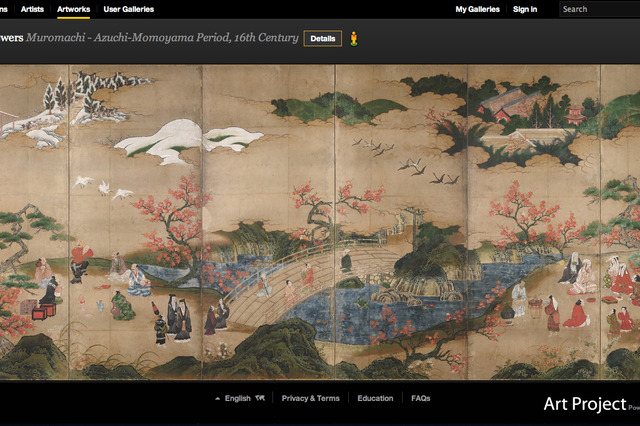640x426 pixels.
Task: Open the Education link
Action: click(x=375, y=398)
